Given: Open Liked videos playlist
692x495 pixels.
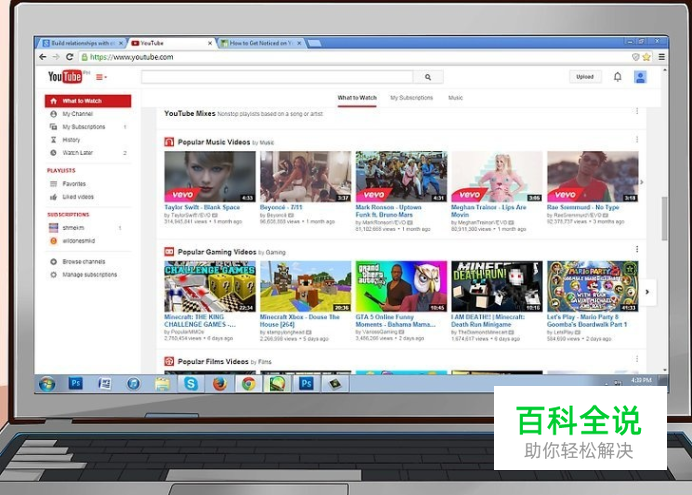Looking at the screenshot, I should [x=78, y=197].
